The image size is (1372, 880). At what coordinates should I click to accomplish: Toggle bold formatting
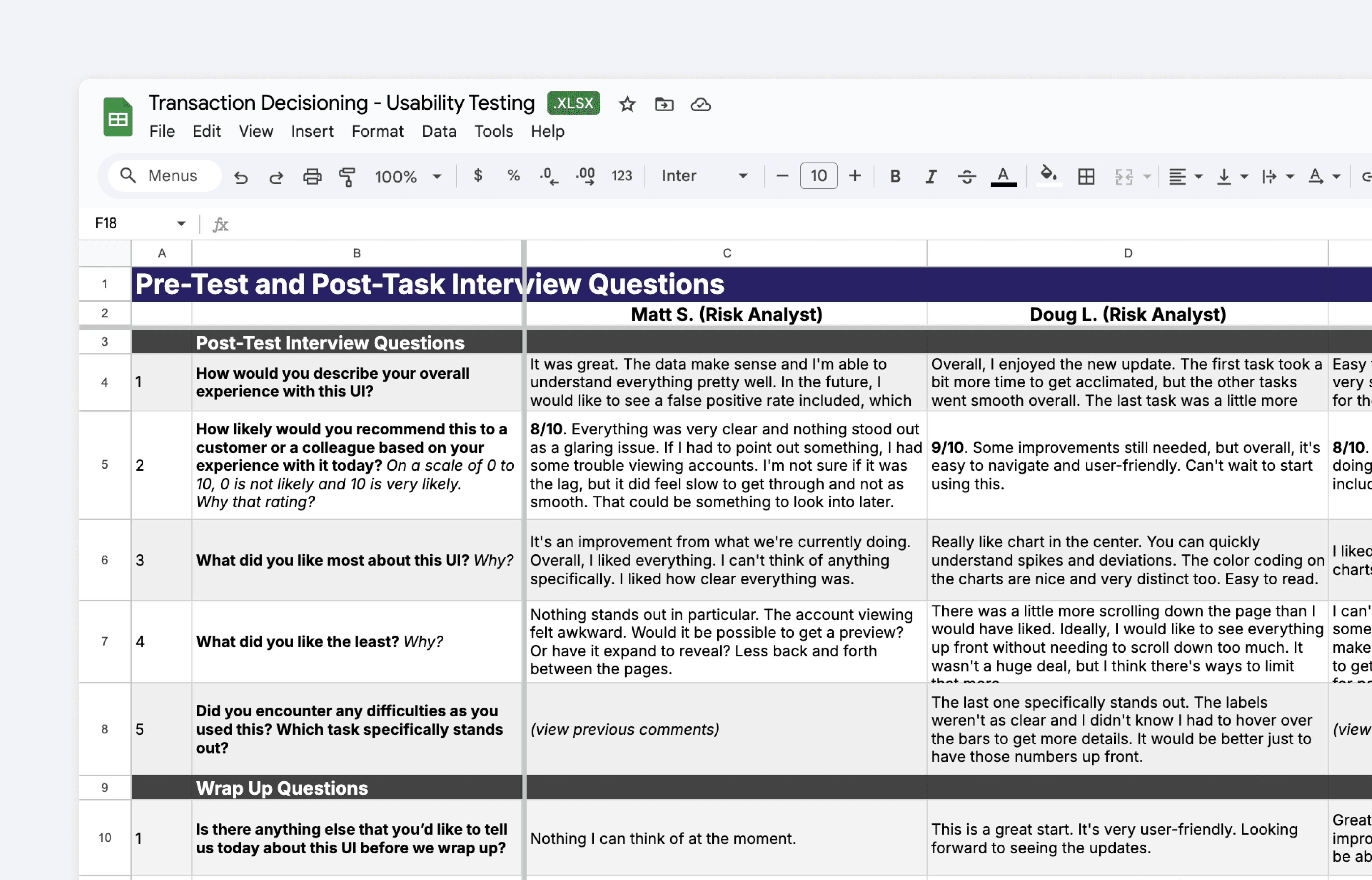click(895, 176)
